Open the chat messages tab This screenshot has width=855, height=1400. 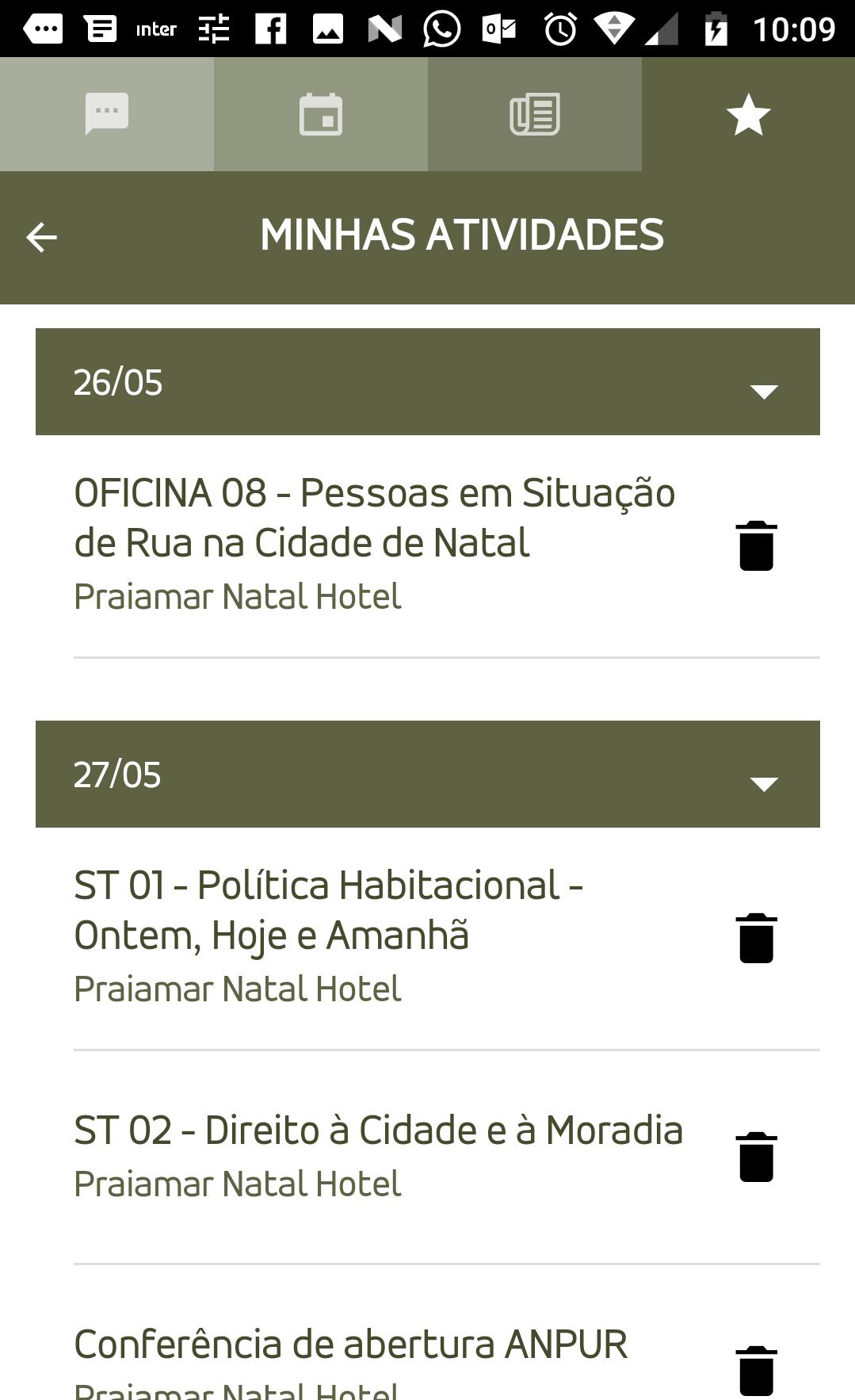[x=106, y=114]
